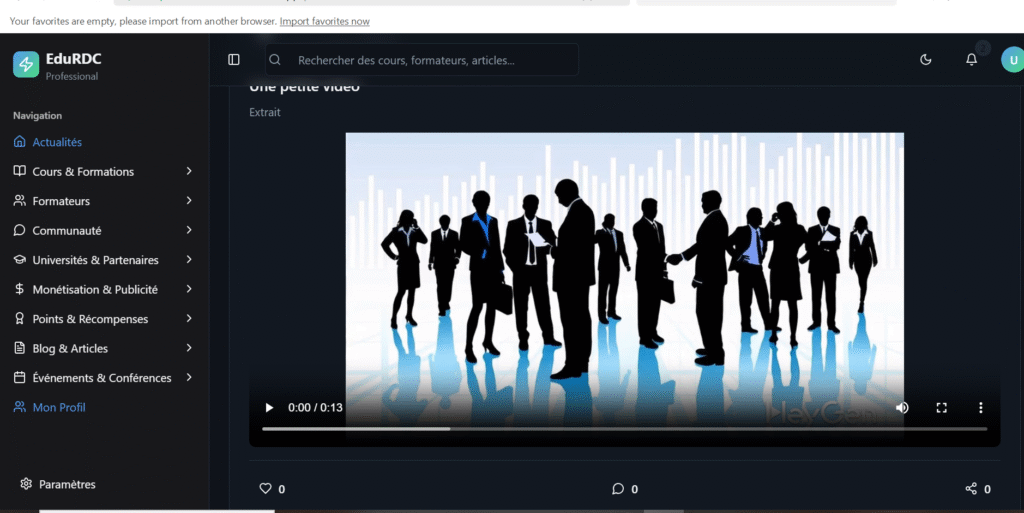Like the post with heart icon

pos(266,489)
